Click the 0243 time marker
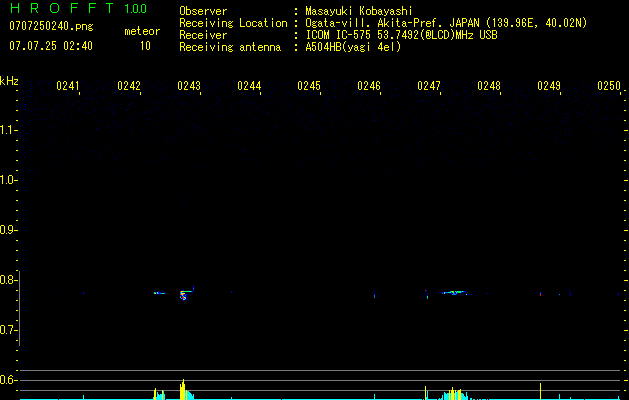Screen dimensions: 629x400 click(x=189, y=86)
